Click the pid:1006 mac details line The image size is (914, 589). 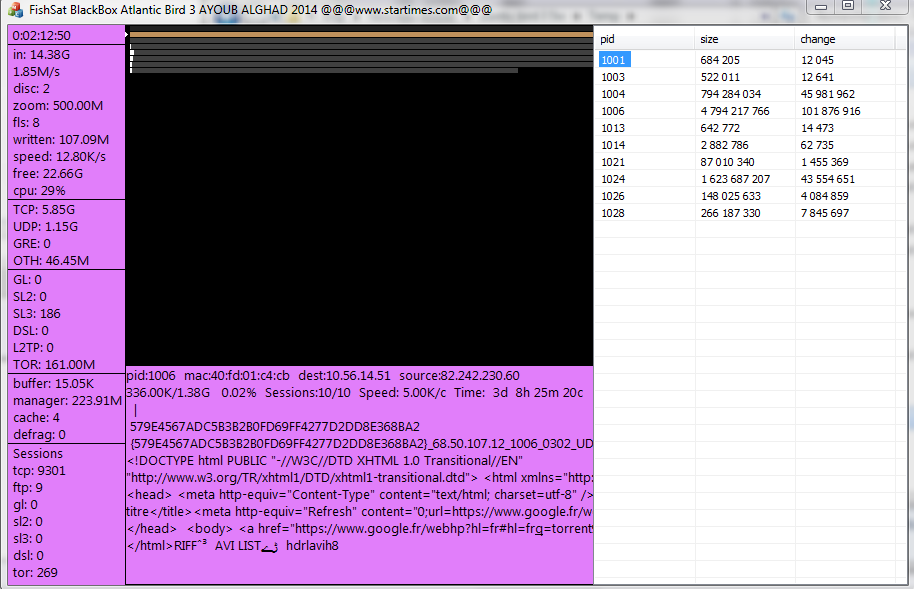point(322,375)
